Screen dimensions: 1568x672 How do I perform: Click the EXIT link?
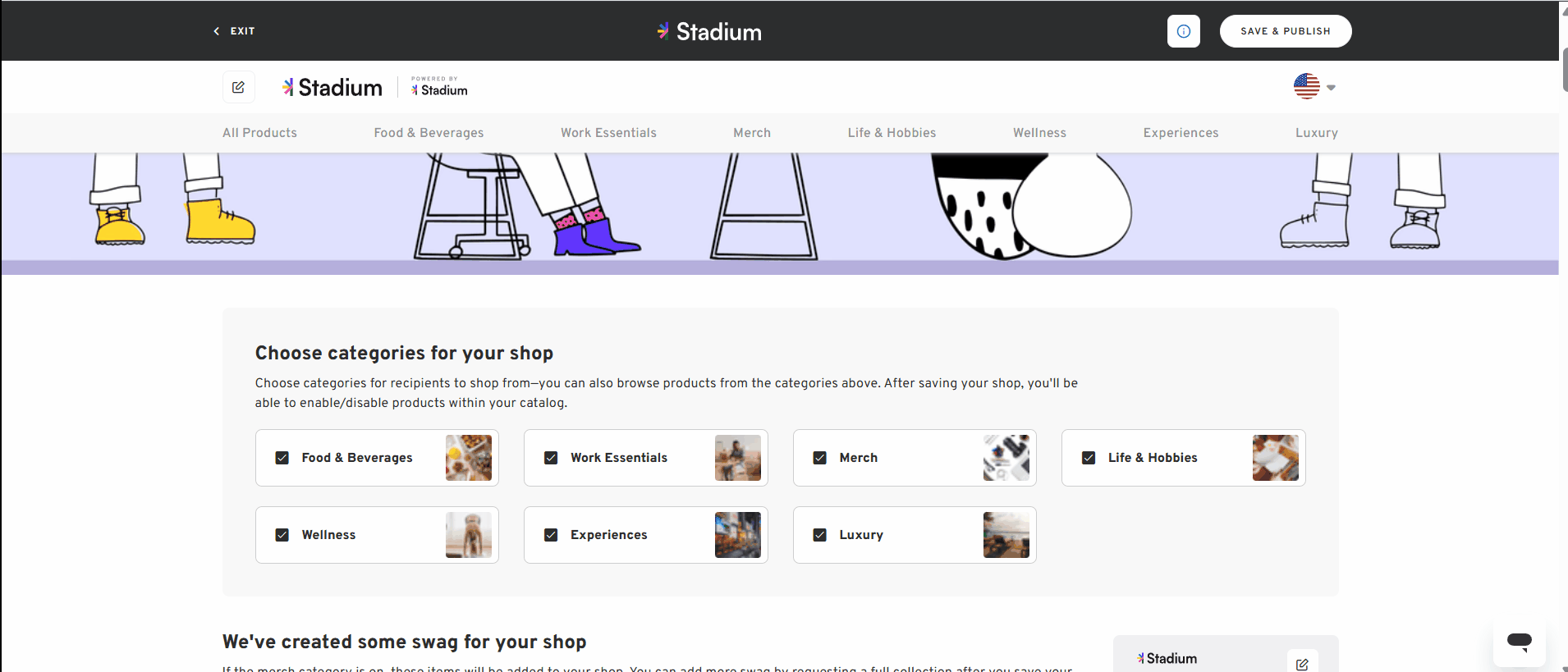click(241, 30)
